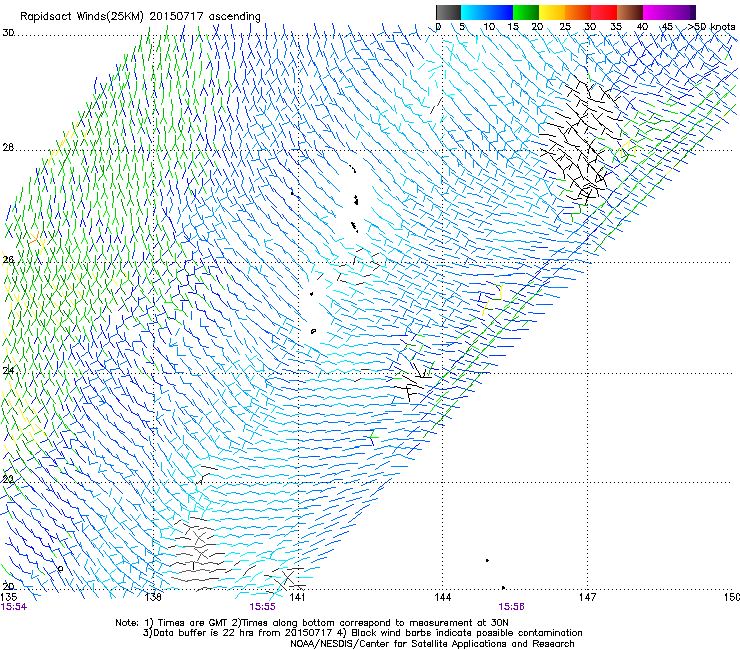Select the yellow 20-25 knots legend segment
Image resolution: width=740 pixels, height=650 pixels.
click(552, 12)
